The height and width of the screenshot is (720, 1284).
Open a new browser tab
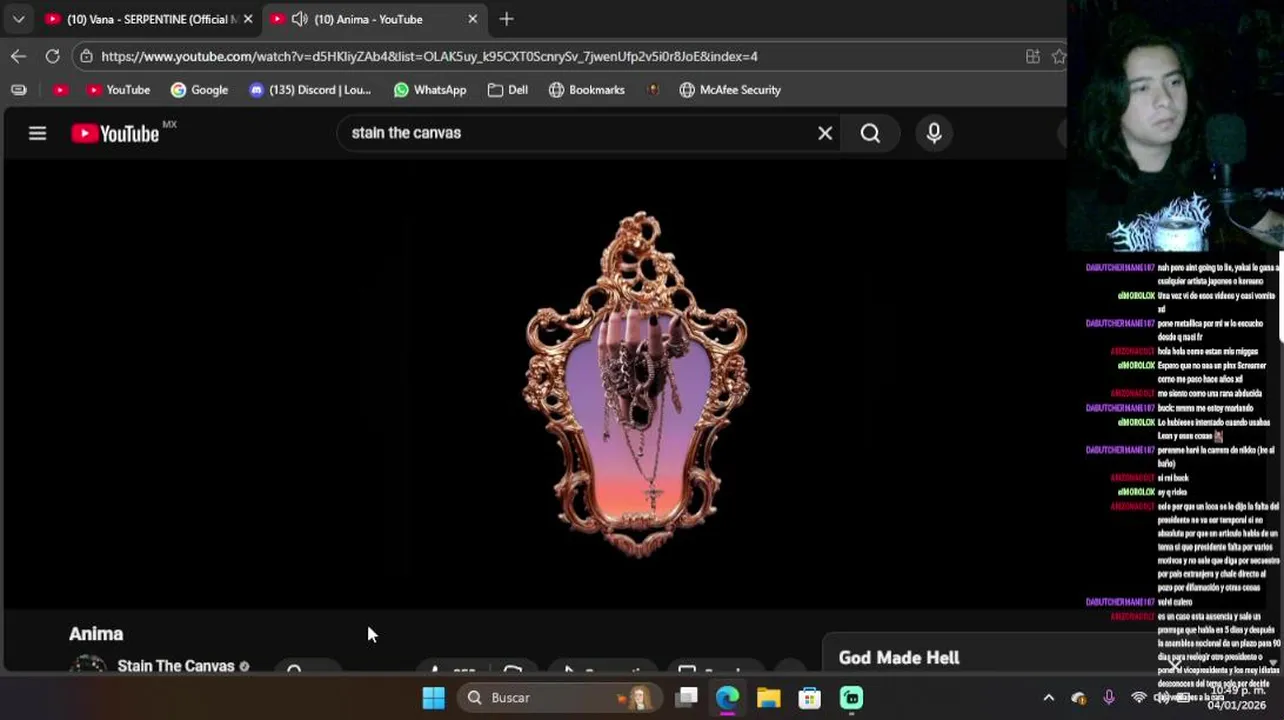point(506,19)
